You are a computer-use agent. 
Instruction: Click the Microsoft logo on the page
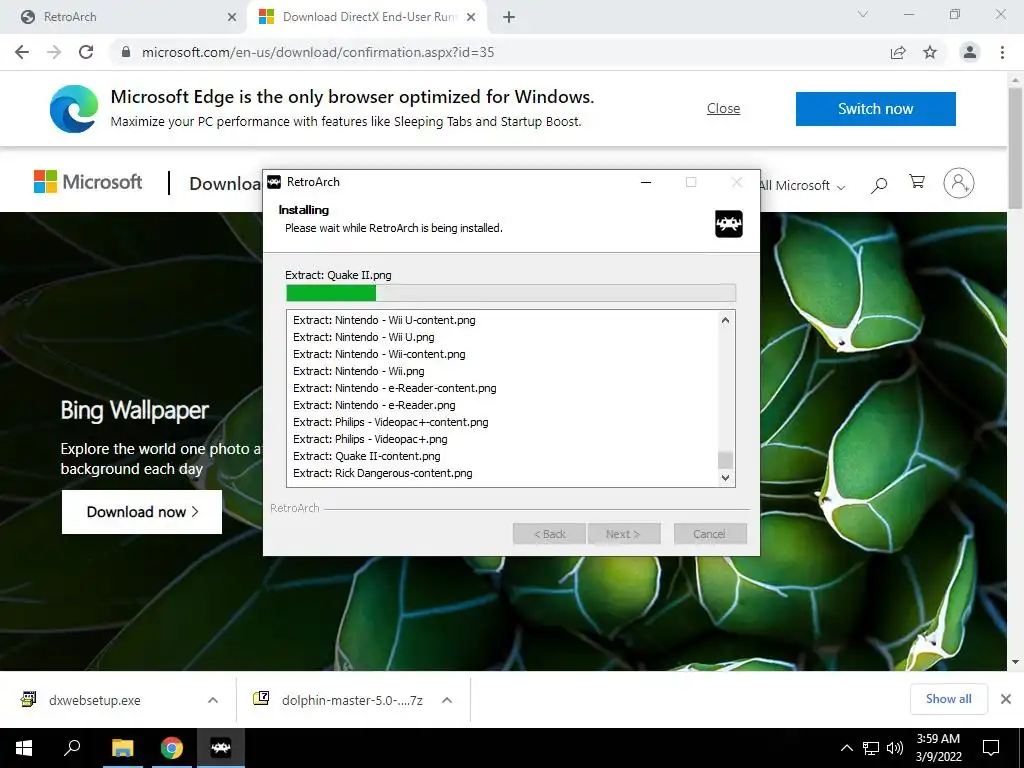(88, 182)
